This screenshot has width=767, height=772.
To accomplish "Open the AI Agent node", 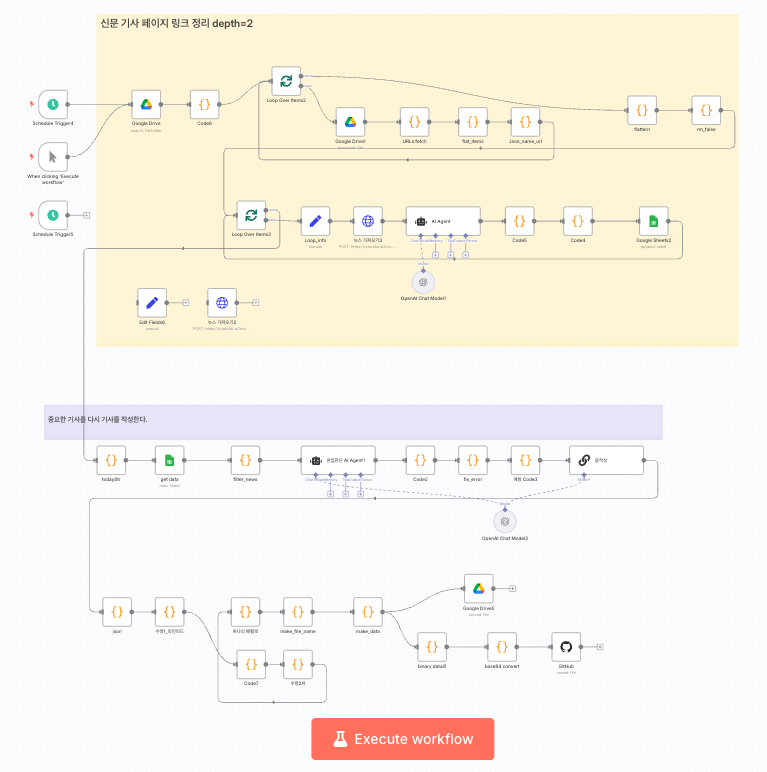I will (443, 221).
